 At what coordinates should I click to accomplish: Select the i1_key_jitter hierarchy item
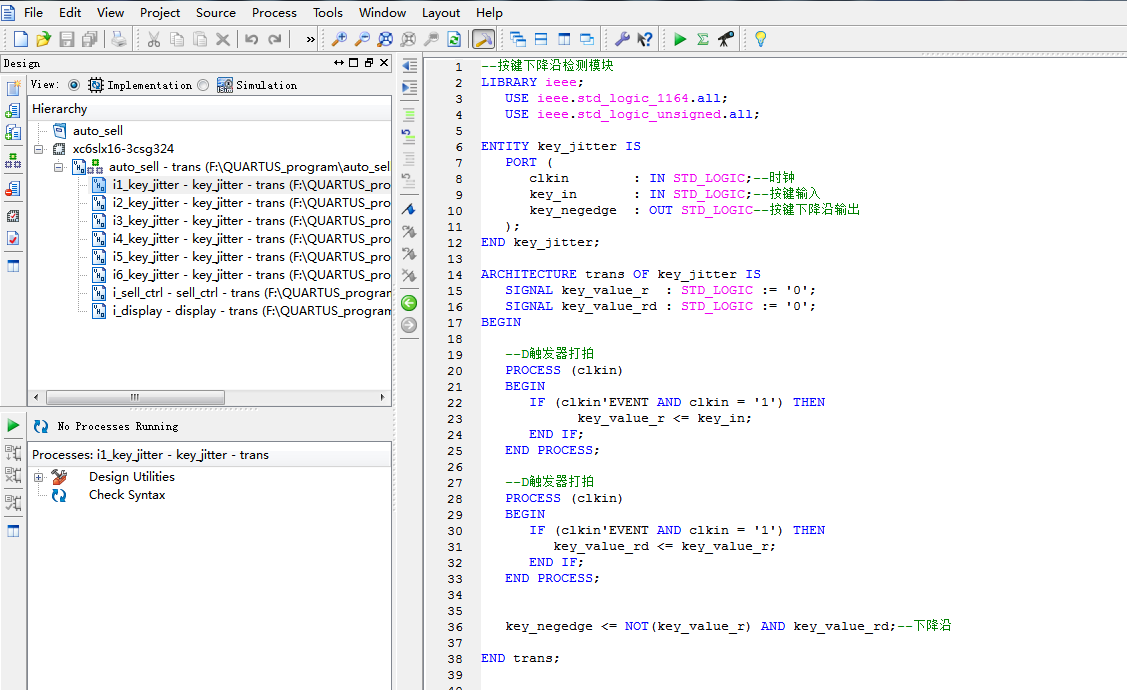point(241,185)
